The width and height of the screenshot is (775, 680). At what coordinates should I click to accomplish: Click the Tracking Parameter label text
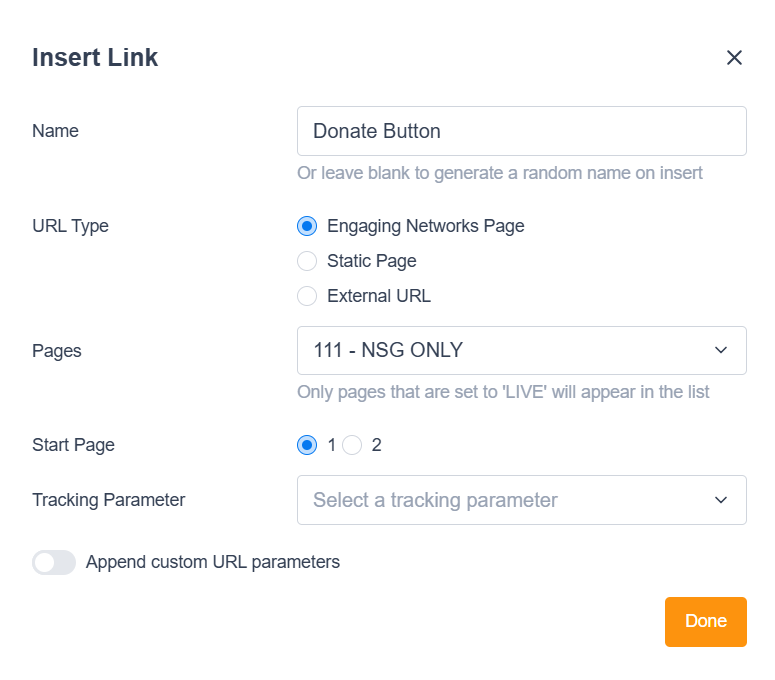(x=109, y=500)
